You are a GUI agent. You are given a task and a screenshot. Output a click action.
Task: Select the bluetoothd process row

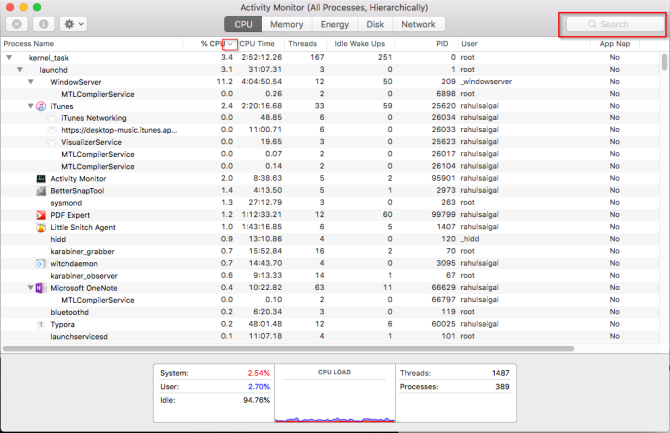[329, 312]
